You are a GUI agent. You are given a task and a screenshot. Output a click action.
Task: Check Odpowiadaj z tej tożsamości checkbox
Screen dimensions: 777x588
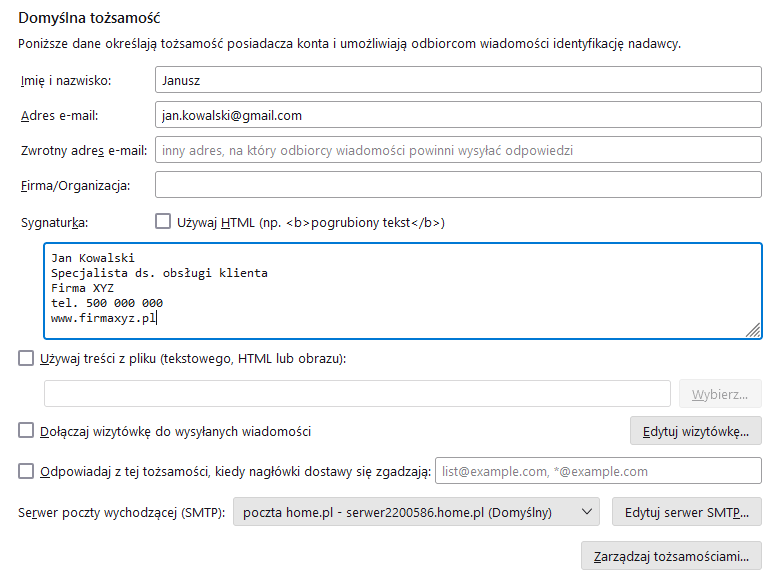[26, 471]
